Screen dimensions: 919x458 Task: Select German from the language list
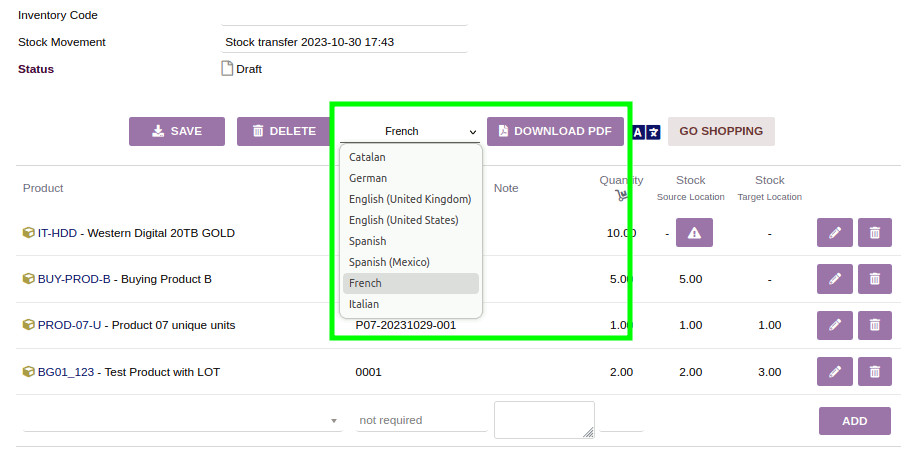pyautogui.click(x=368, y=178)
